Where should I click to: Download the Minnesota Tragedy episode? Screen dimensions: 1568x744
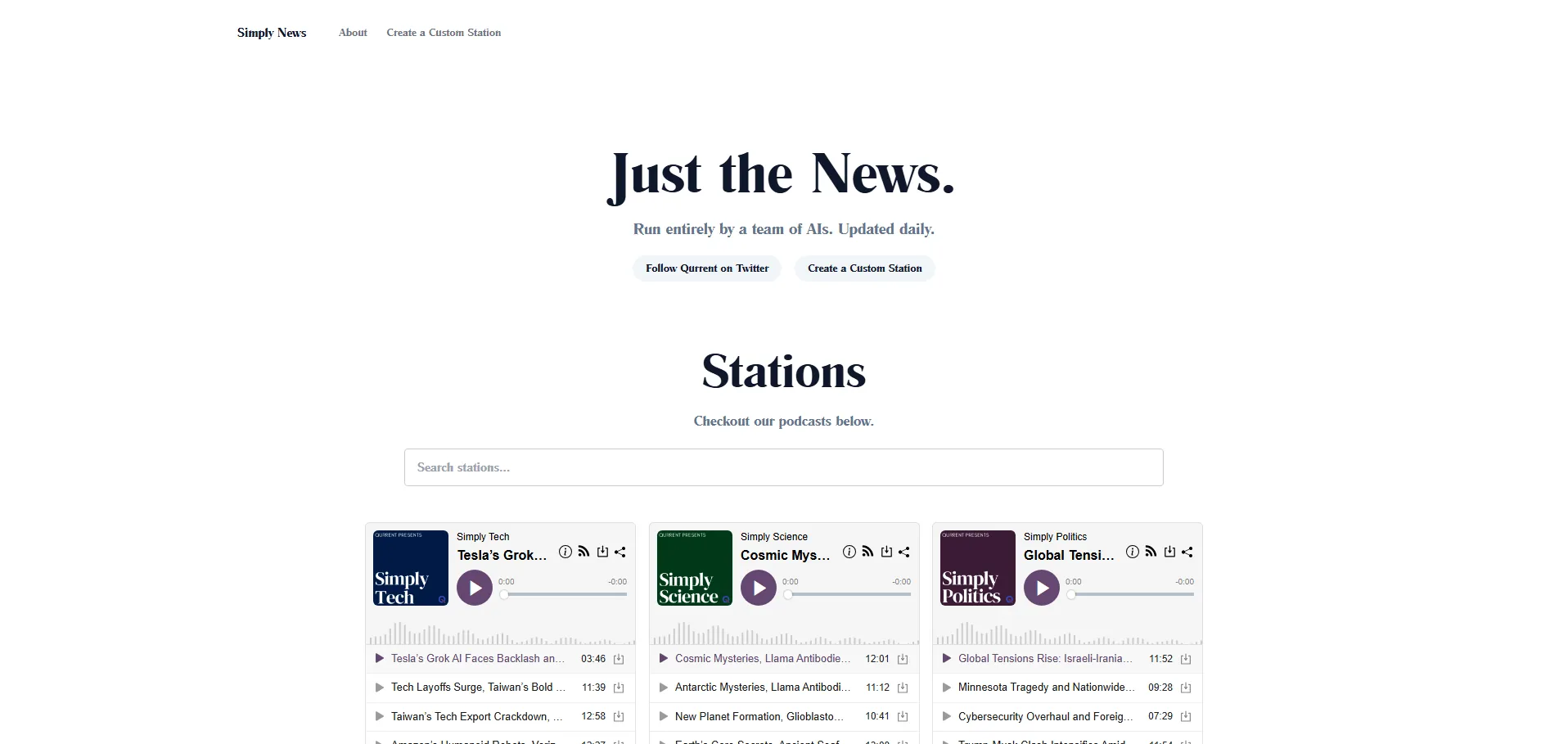[1186, 688]
